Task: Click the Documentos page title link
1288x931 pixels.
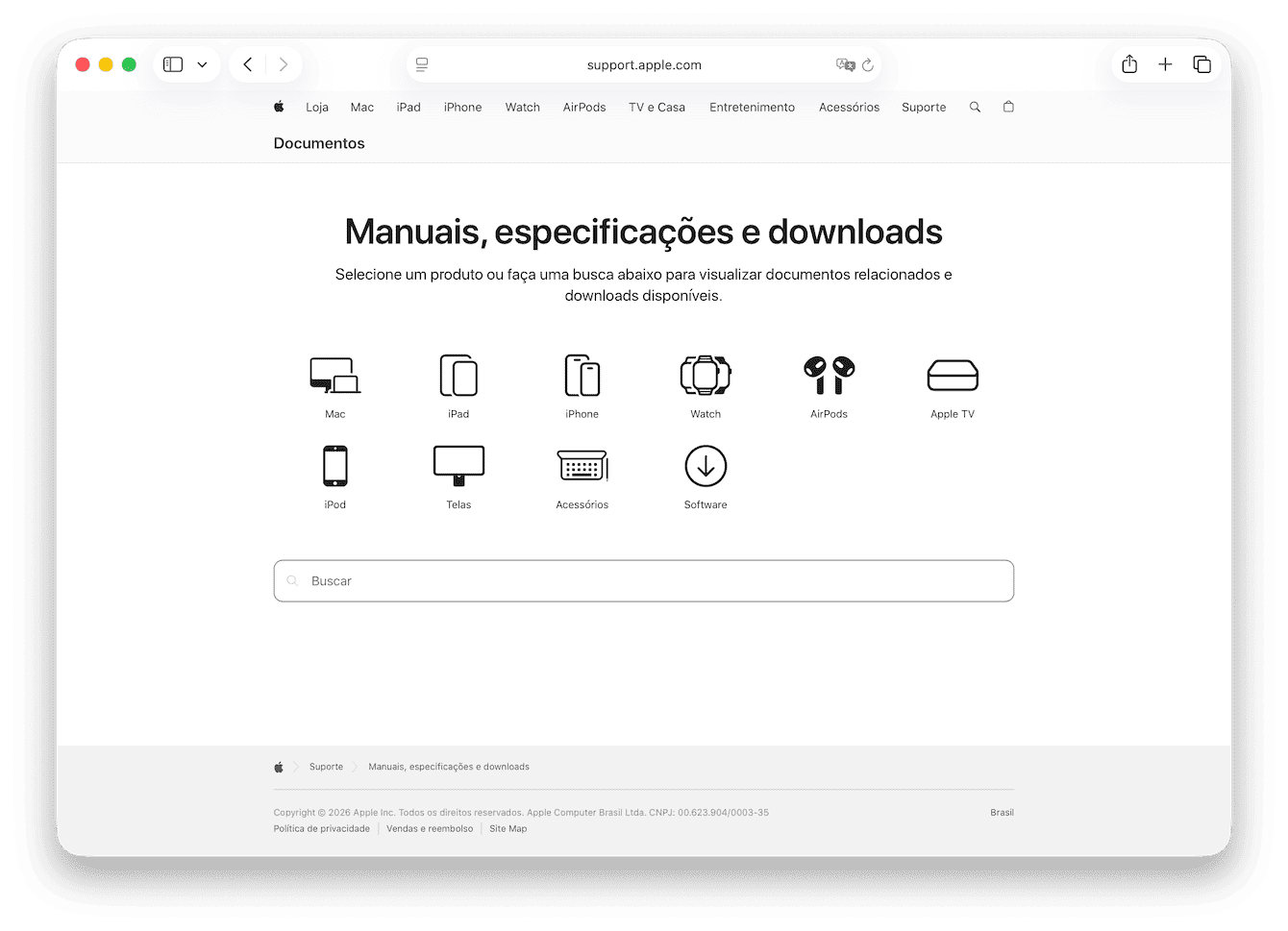Action: pyautogui.click(x=319, y=143)
